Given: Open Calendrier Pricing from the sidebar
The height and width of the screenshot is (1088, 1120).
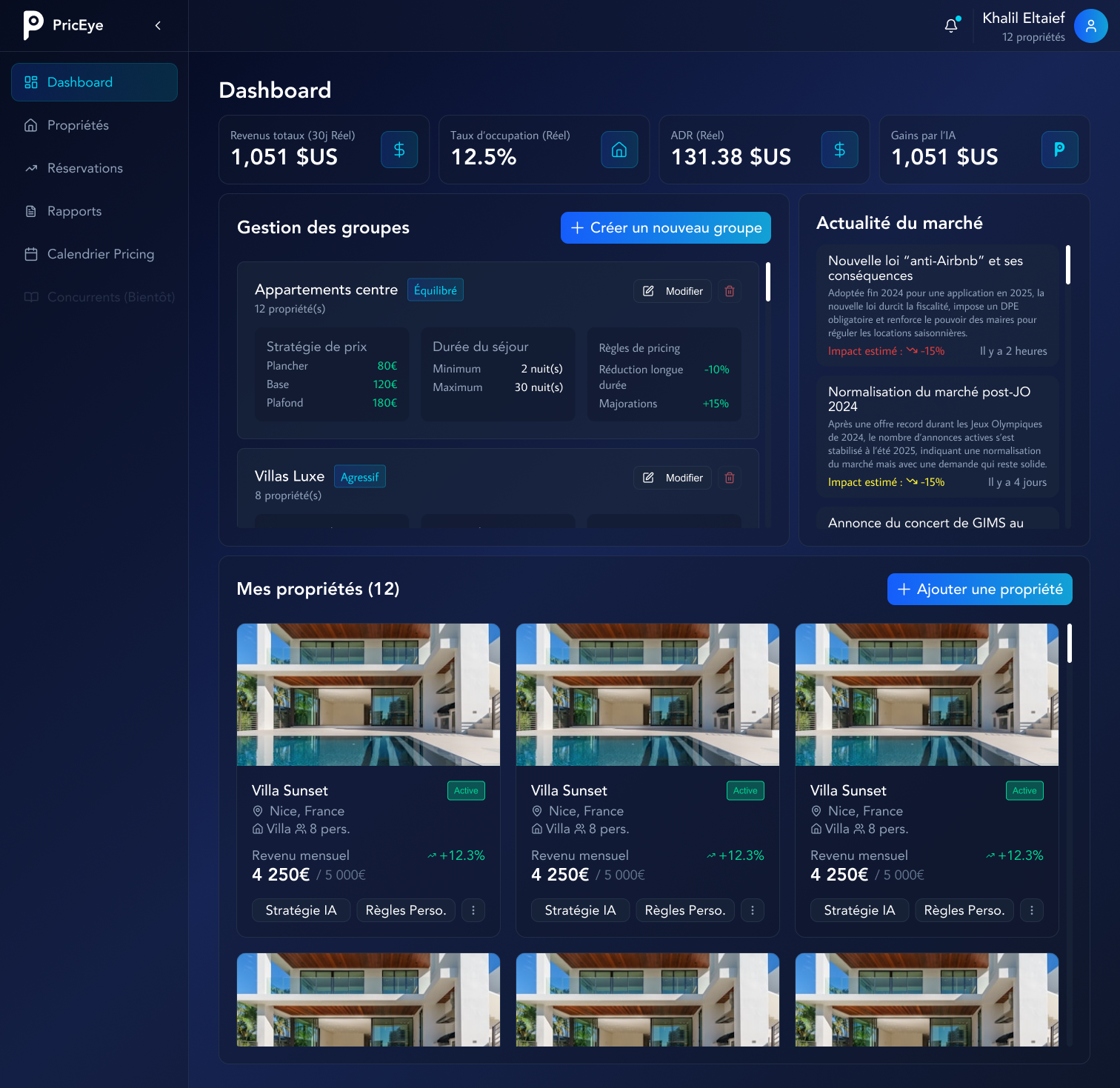Looking at the screenshot, I should tap(101, 254).
